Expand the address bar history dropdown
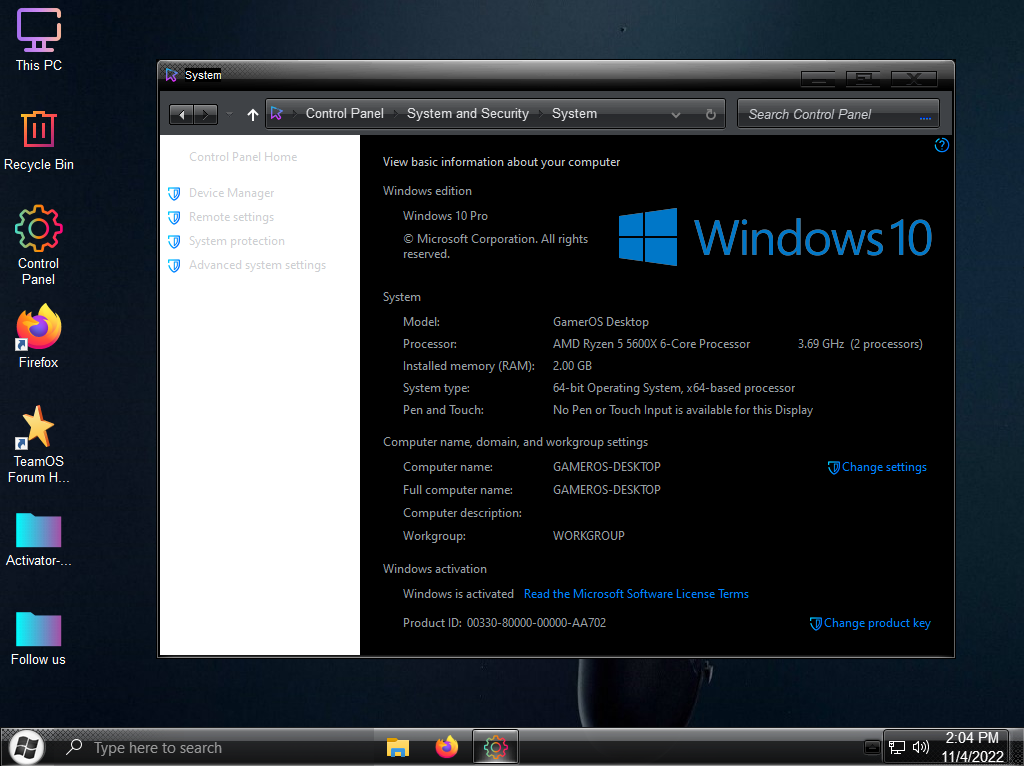Viewport: 1024px width, 766px height. [x=676, y=114]
